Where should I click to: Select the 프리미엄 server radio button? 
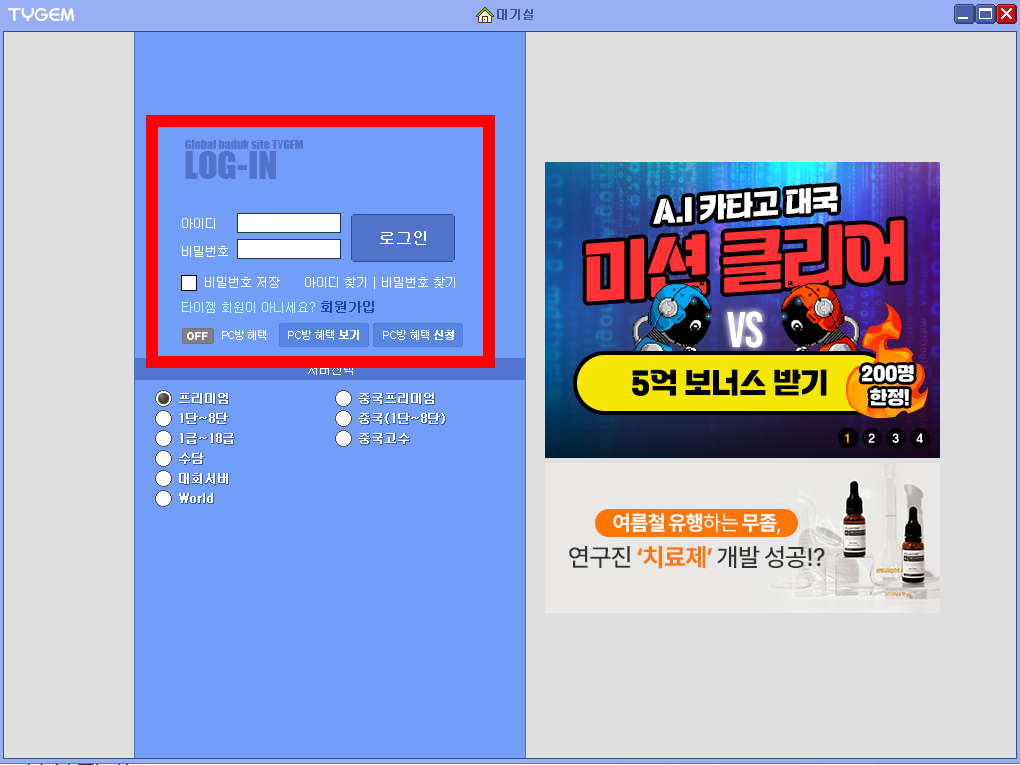[163, 398]
